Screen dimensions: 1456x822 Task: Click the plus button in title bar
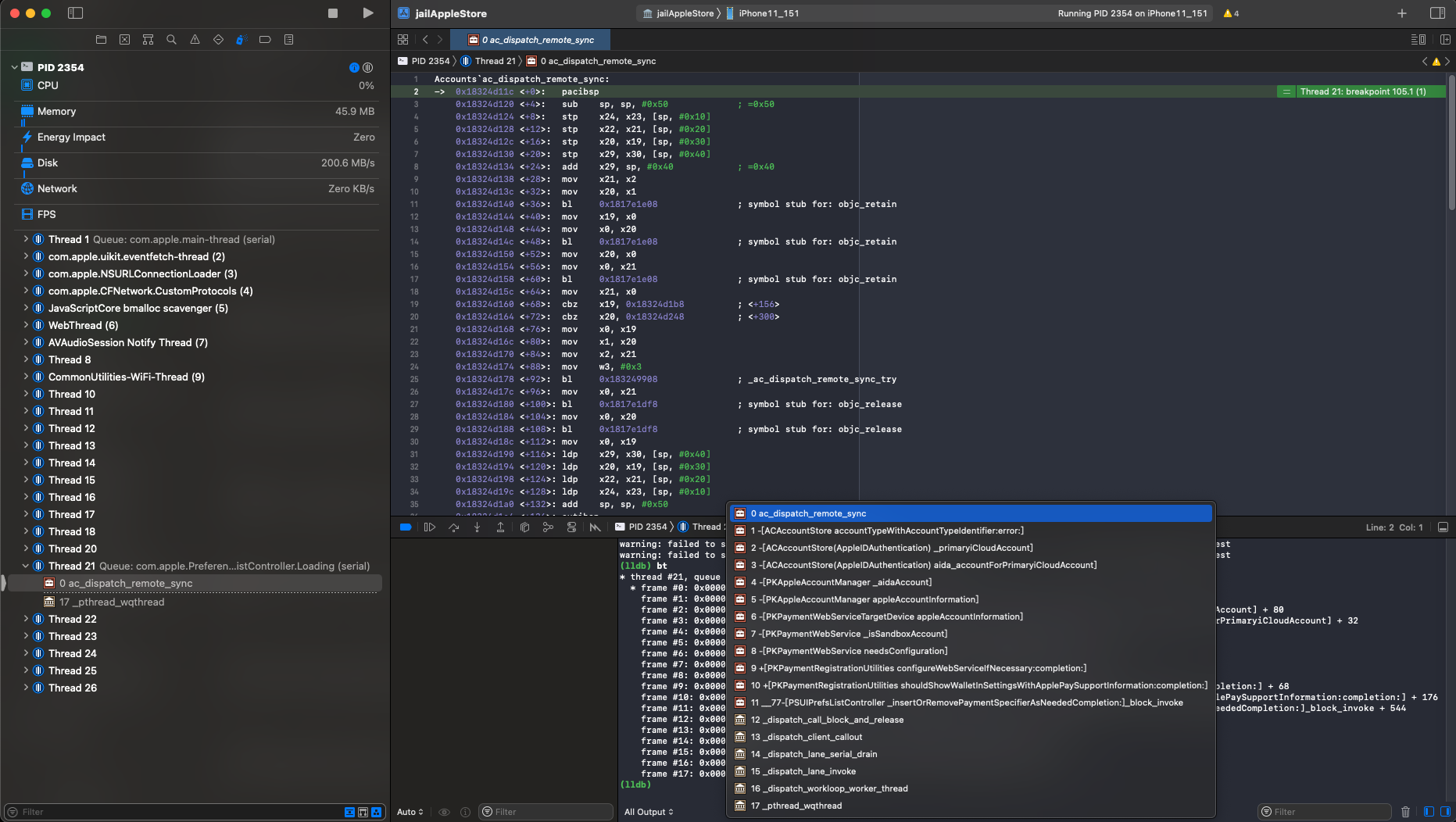[1402, 13]
